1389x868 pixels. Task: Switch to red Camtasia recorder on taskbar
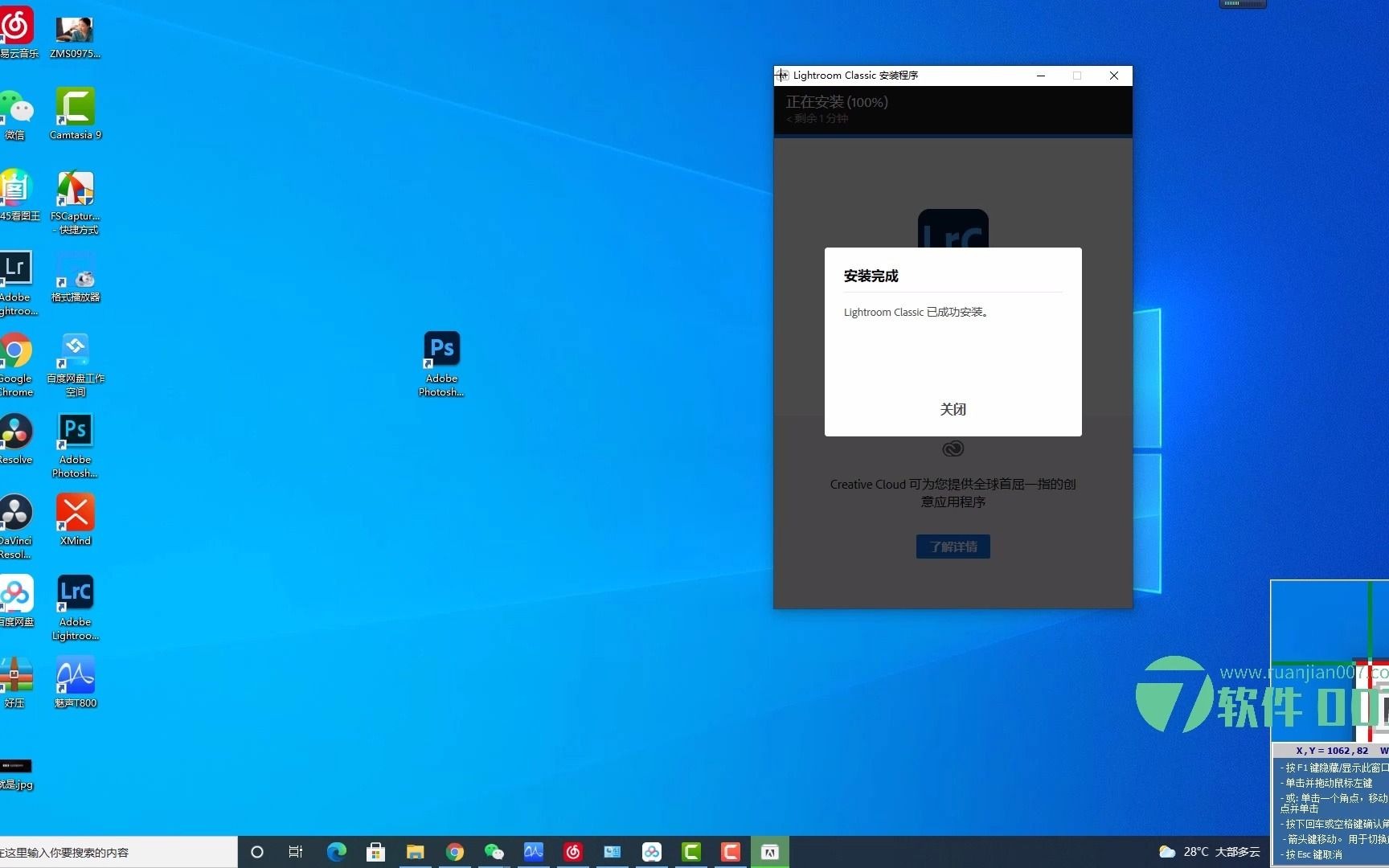coord(731,852)
